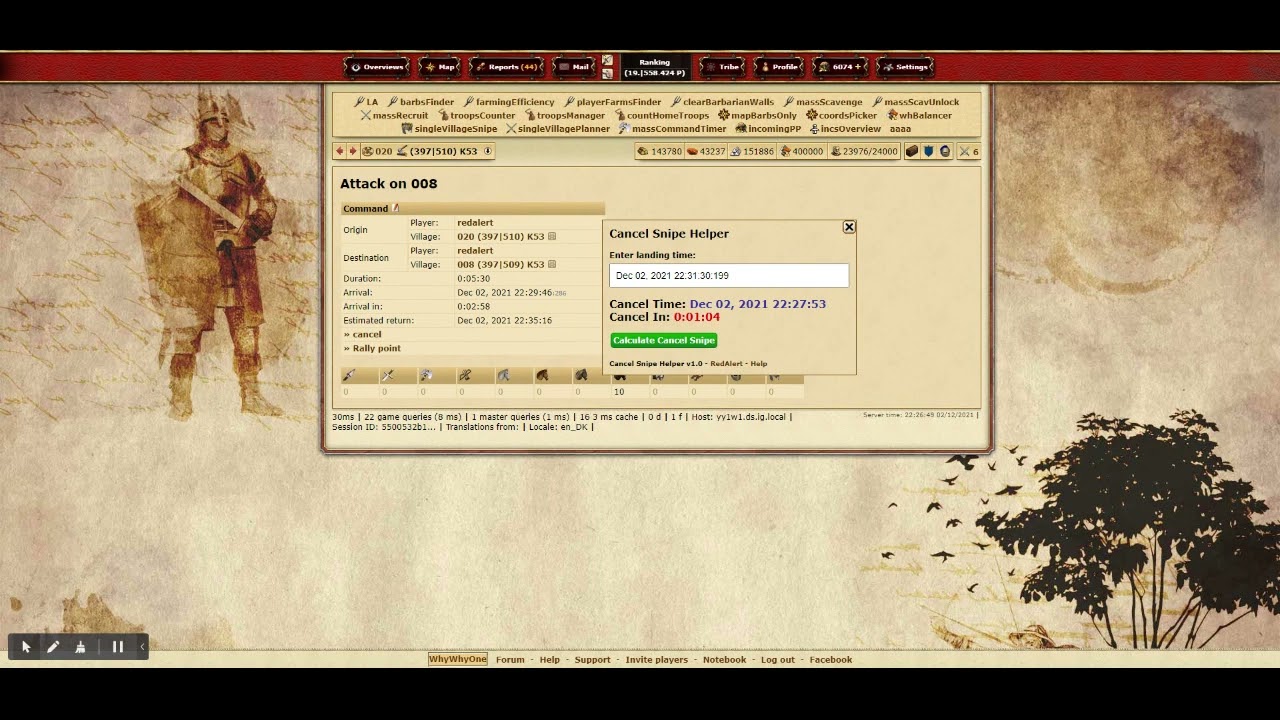The image size is (1280, 720).
Task: Click the incoming attacks counter showing 6
Action: pyautogui.click(x=969, y=151)
